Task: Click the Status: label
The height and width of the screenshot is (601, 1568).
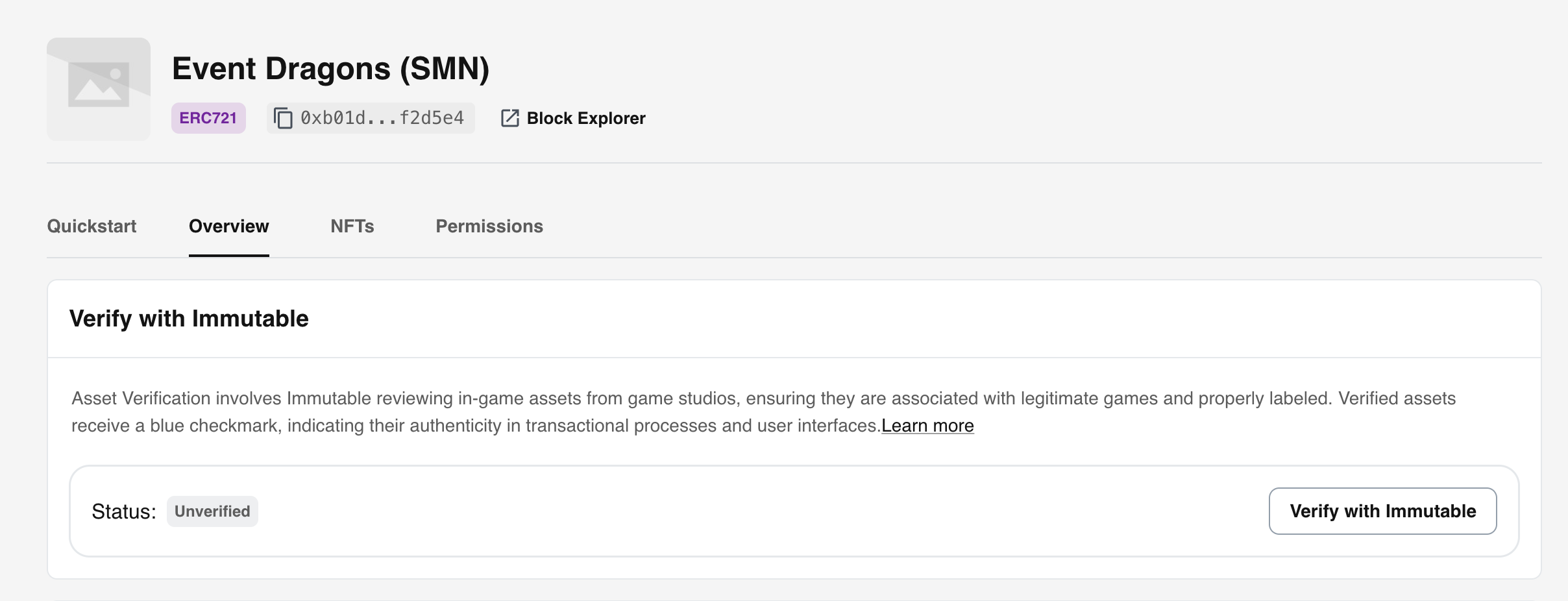Action: coord(123,511)
